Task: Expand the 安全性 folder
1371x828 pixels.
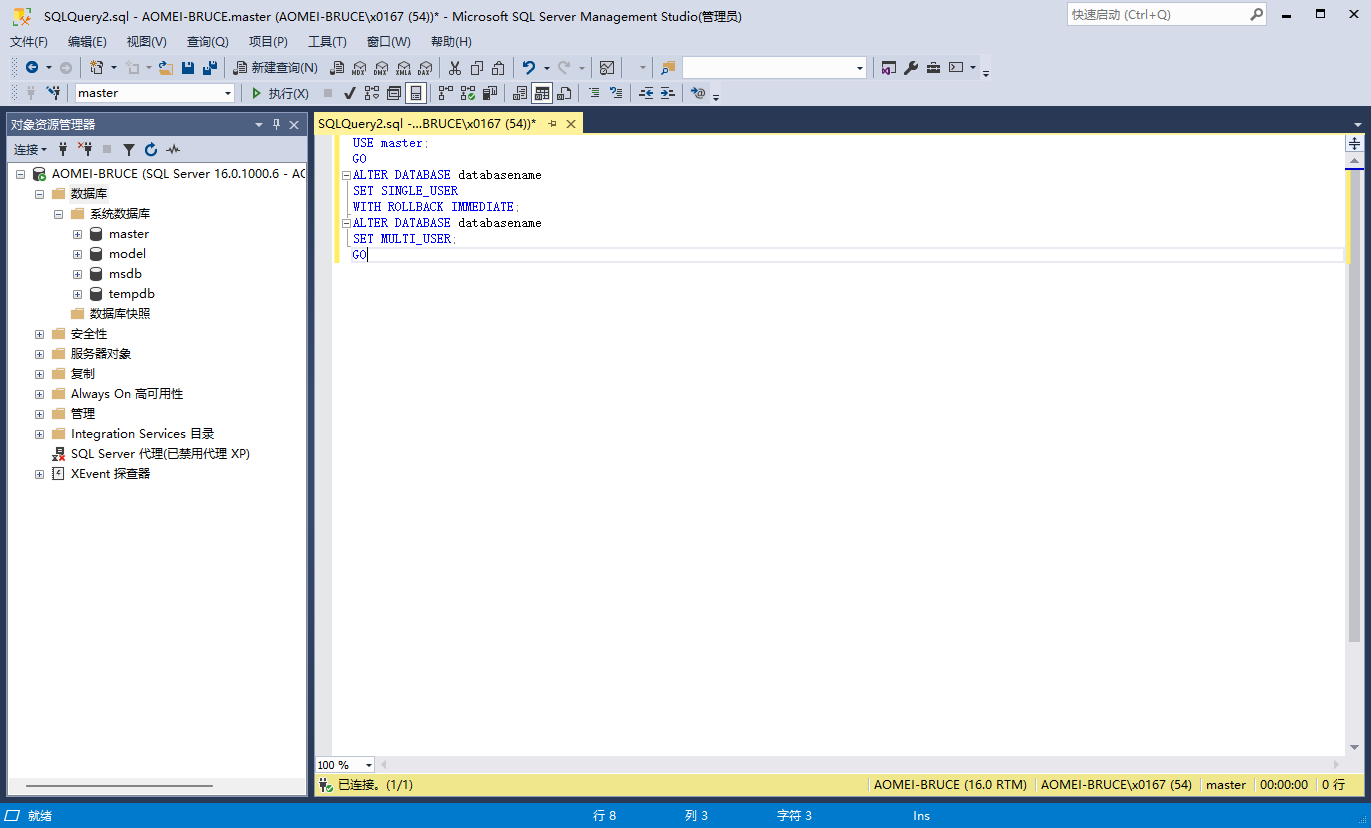Action: 39,334
